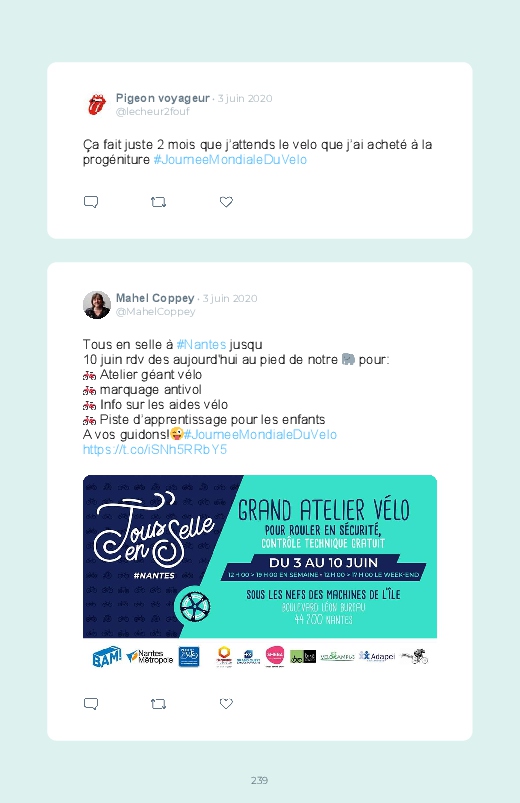Open Pigeon voyageur display name
Screen dimensions: 520x803
[163, 98]
